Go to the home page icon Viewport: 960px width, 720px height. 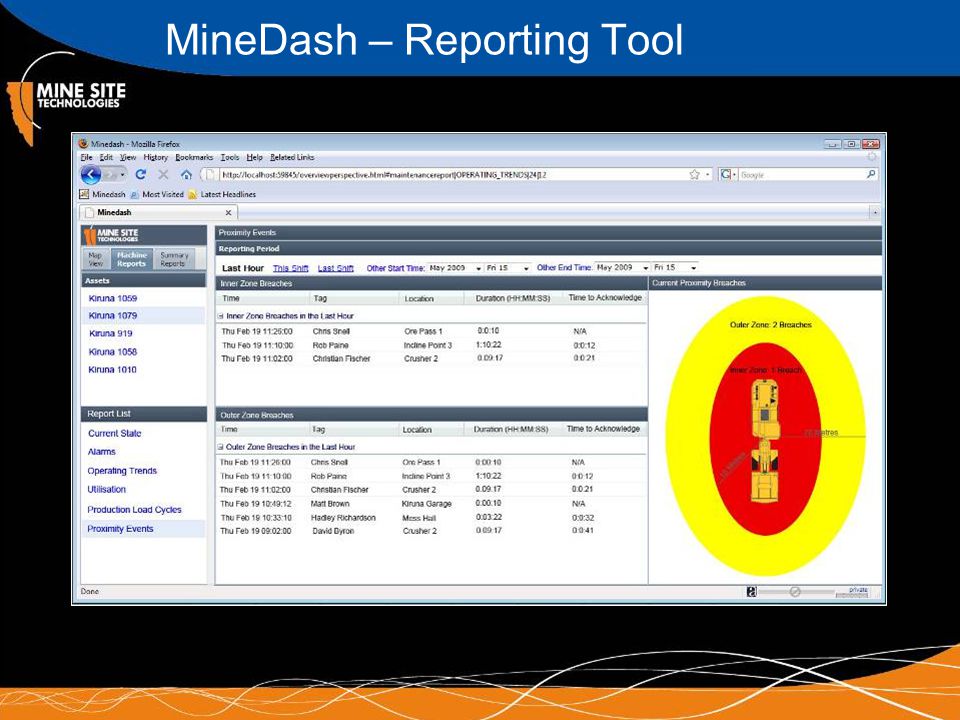186,174
